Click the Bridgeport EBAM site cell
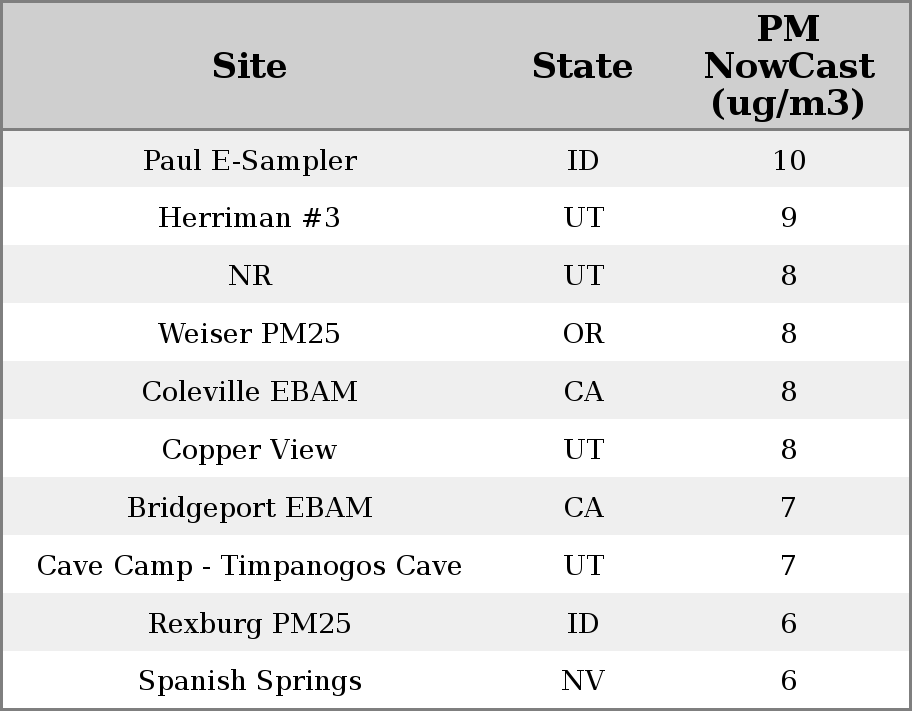The width and height of the screenshot is (912, 711). tap(249, 507)
